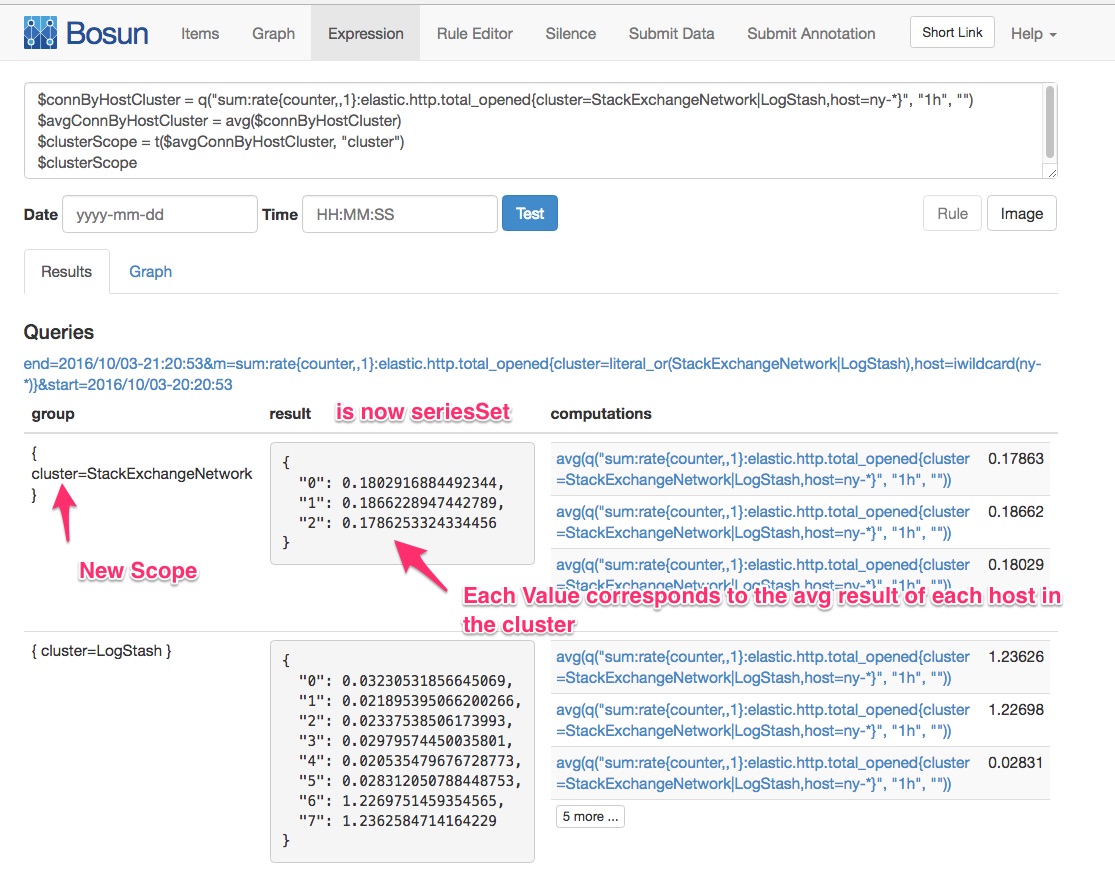Click the Bosun logo icon
This screenshot has height=892, width=1115.
click(x=40, y=33)
